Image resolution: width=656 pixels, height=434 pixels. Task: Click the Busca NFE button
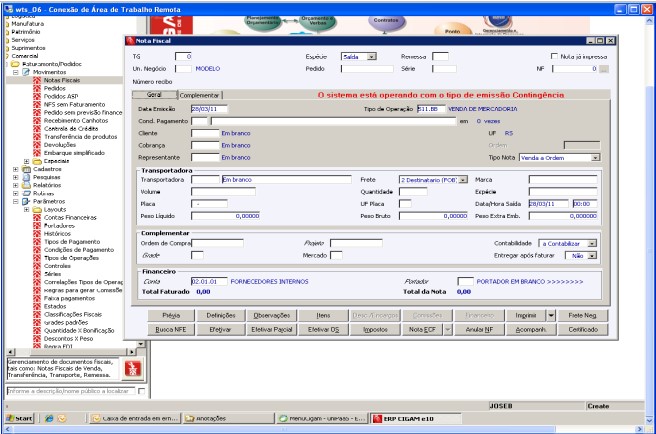tap(171, 330)
